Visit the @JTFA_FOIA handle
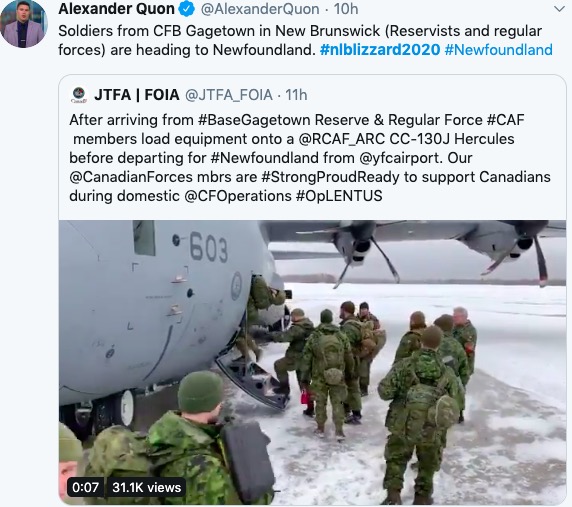Viewport: 572px width, 507px height. (x=229, y=95)
